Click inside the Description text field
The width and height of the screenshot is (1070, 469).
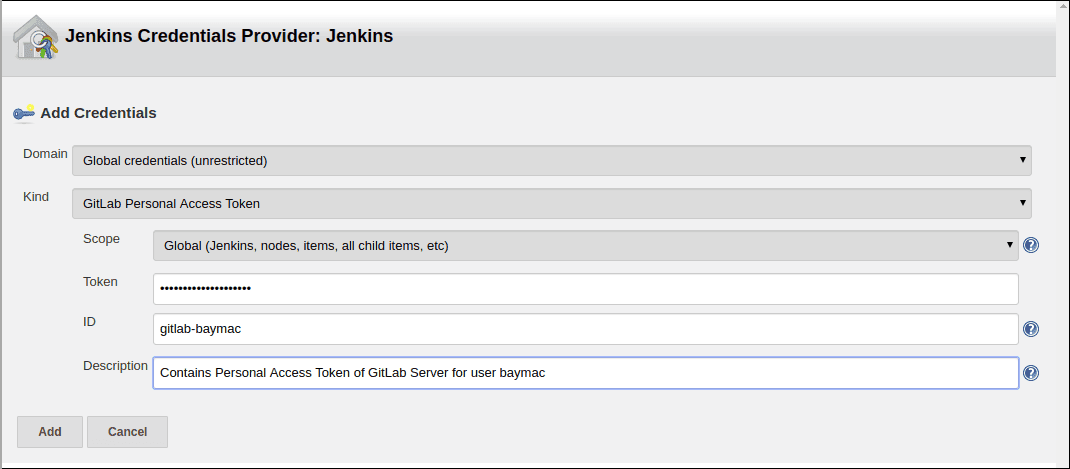[x=585, y=373]
